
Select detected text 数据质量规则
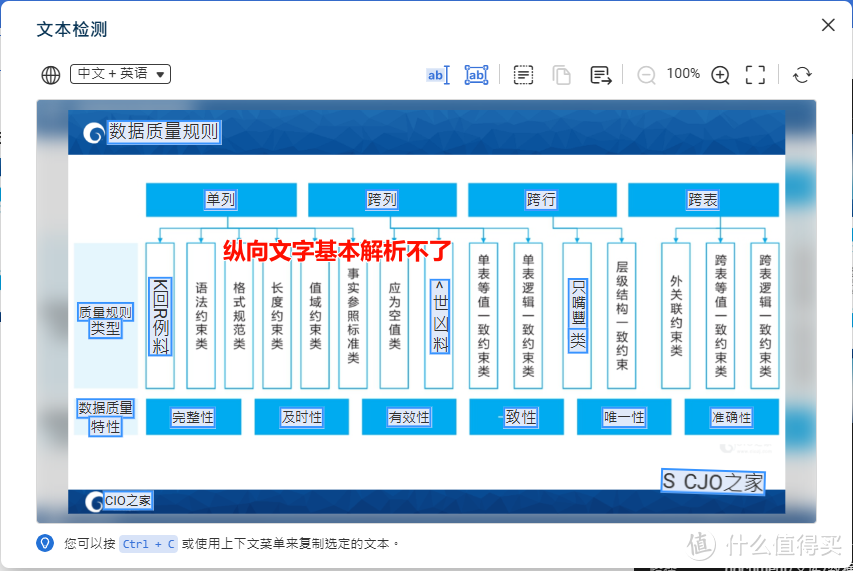pyautogui.click(x=164, y=132)
